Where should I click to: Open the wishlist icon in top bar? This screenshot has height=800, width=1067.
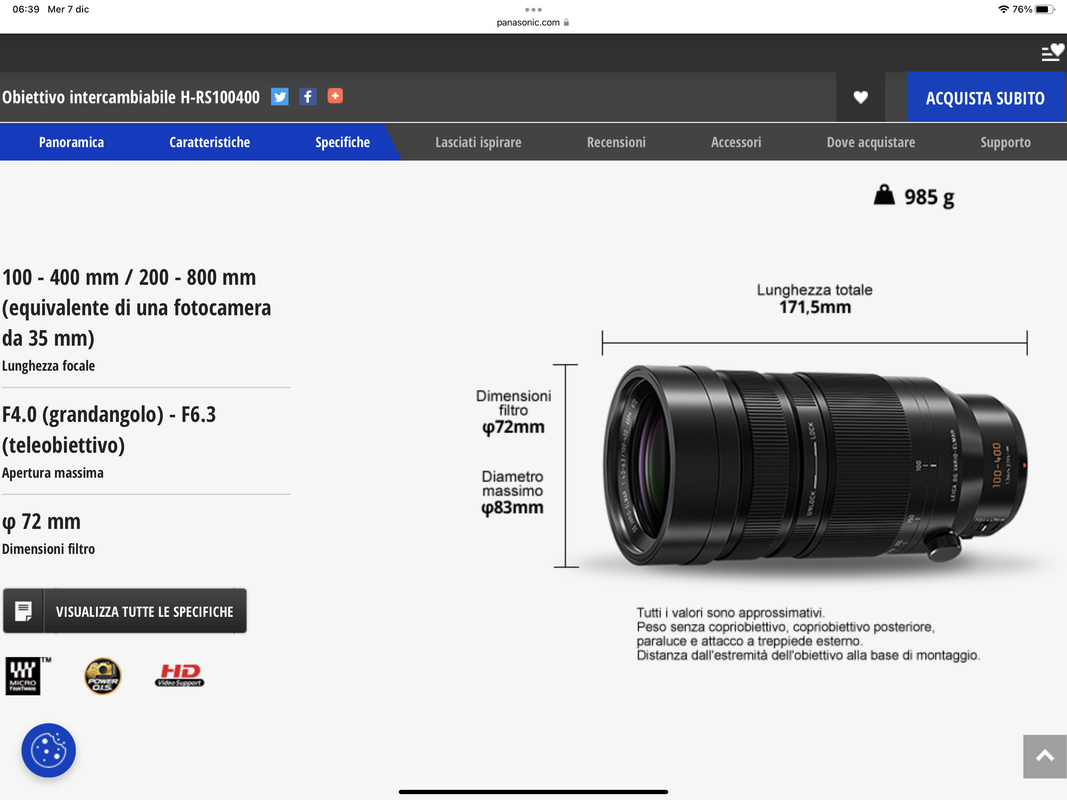[1052, 52]
